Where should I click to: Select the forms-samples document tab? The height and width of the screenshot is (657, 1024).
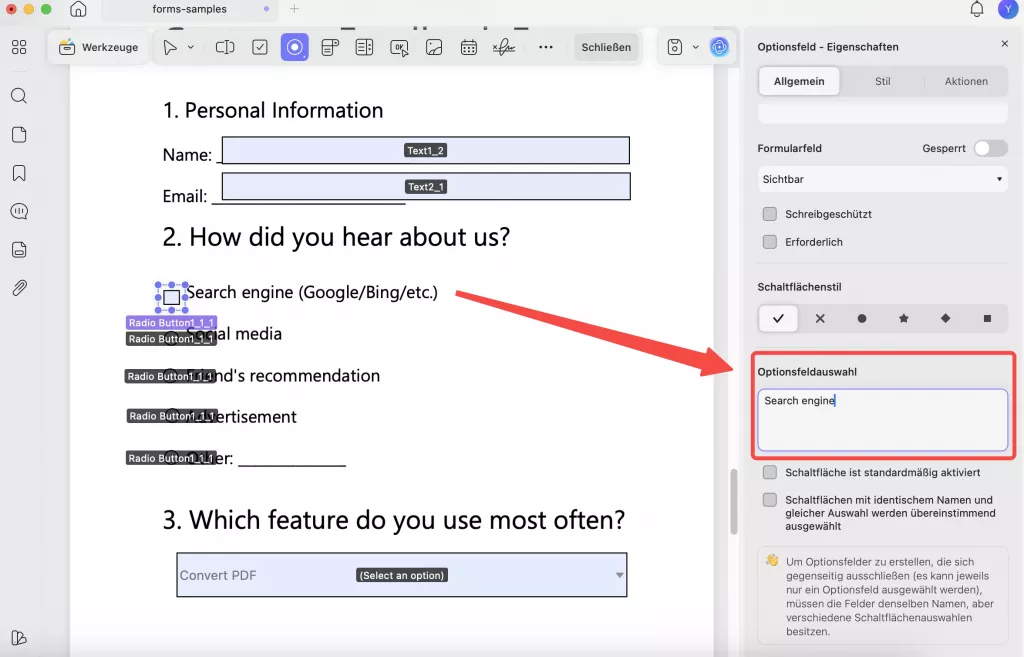189,9
